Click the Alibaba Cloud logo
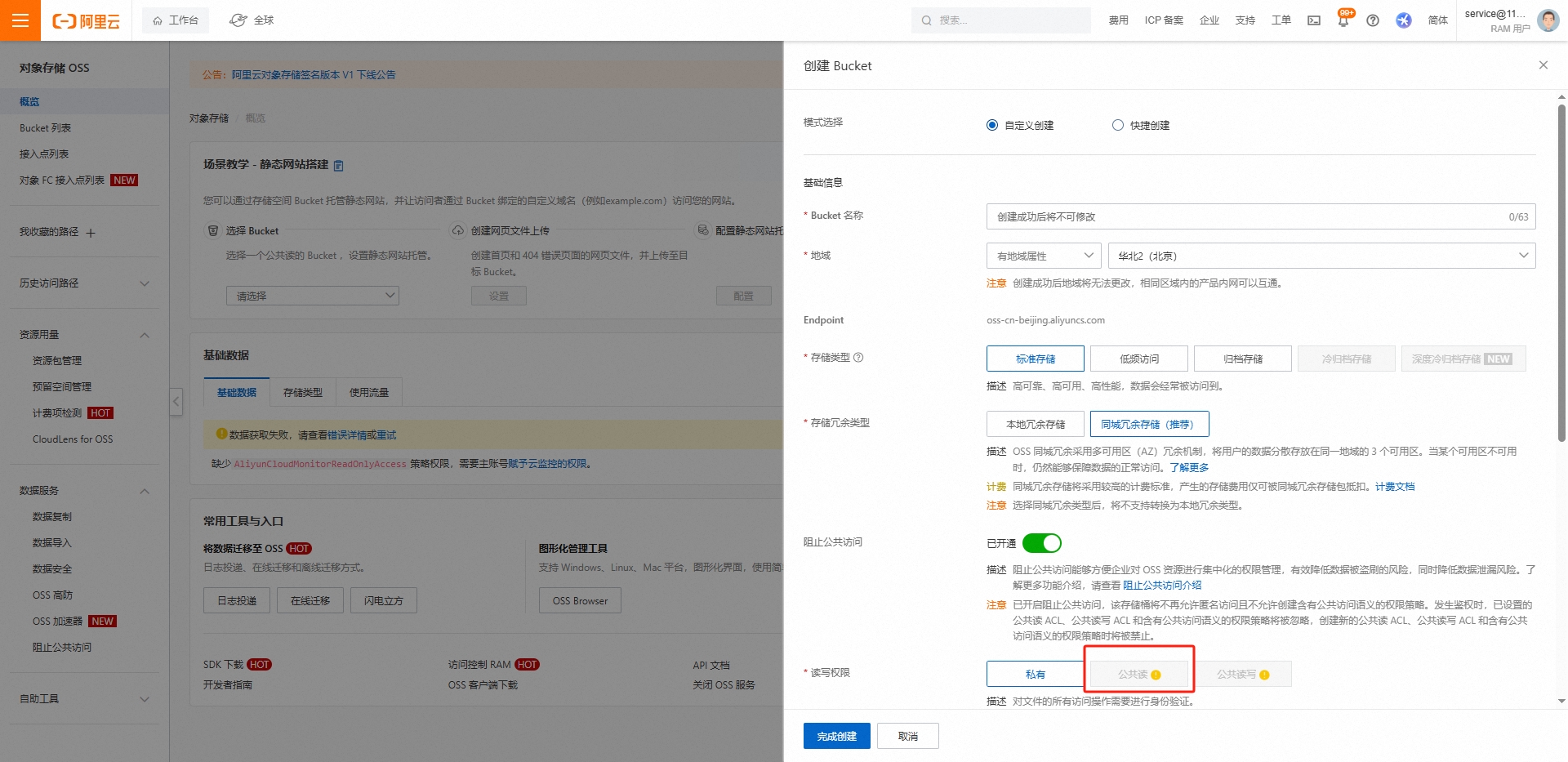The image size is (1568, 762). coord(84,20)
